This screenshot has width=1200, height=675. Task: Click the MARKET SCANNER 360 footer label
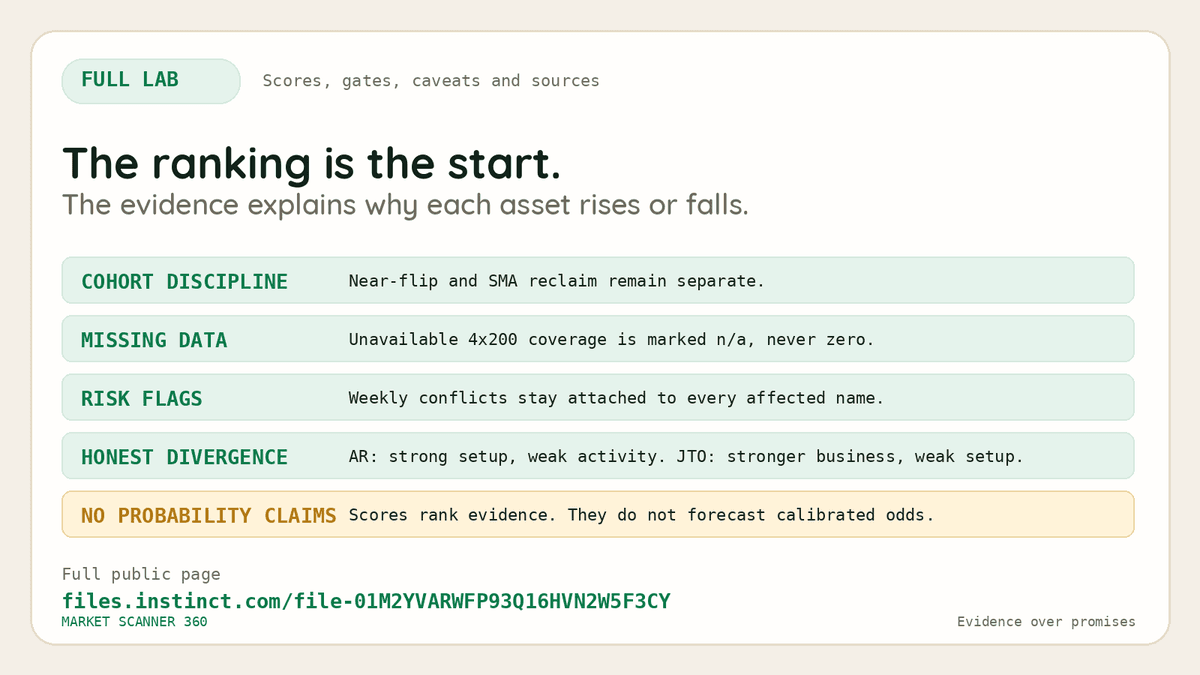[135, 622]
